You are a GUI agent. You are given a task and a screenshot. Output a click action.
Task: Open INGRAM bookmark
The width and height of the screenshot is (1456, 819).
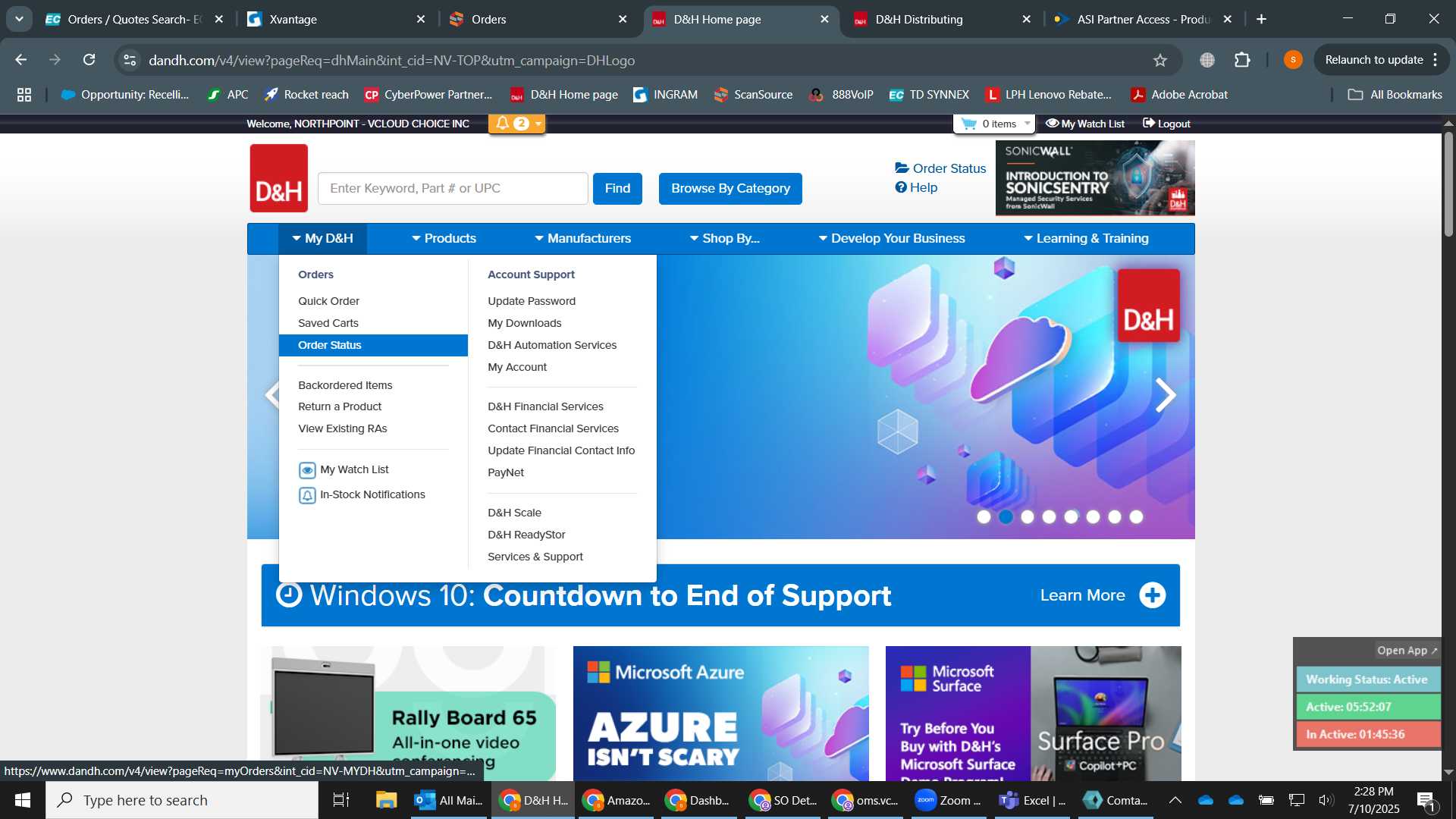click(665, 95)
